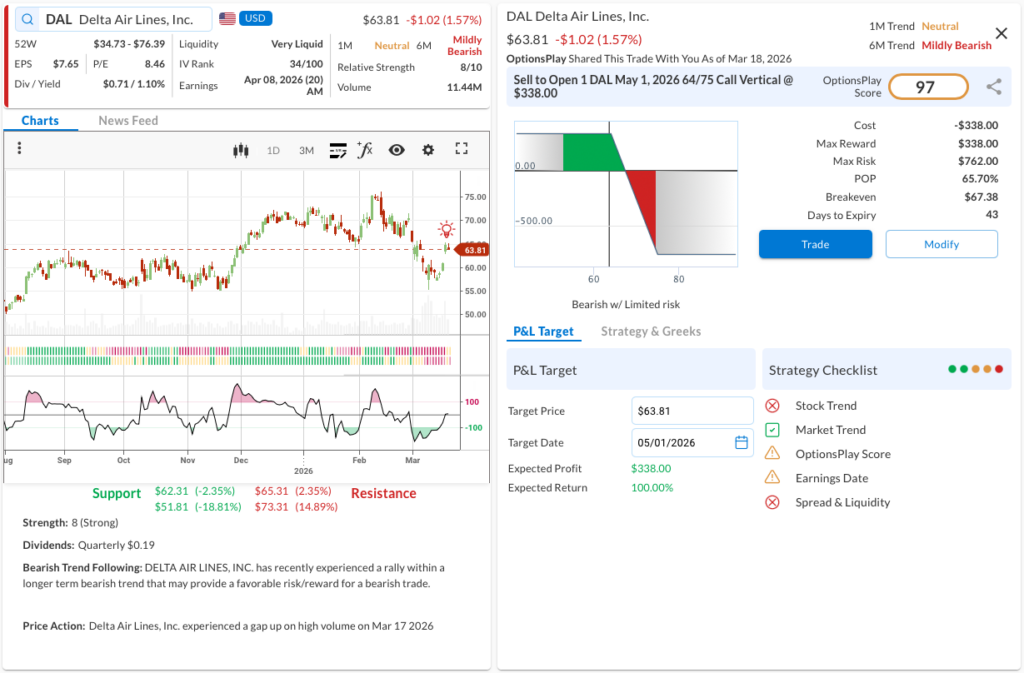
Task: Open chart settings gear
Action: [428, 150]
